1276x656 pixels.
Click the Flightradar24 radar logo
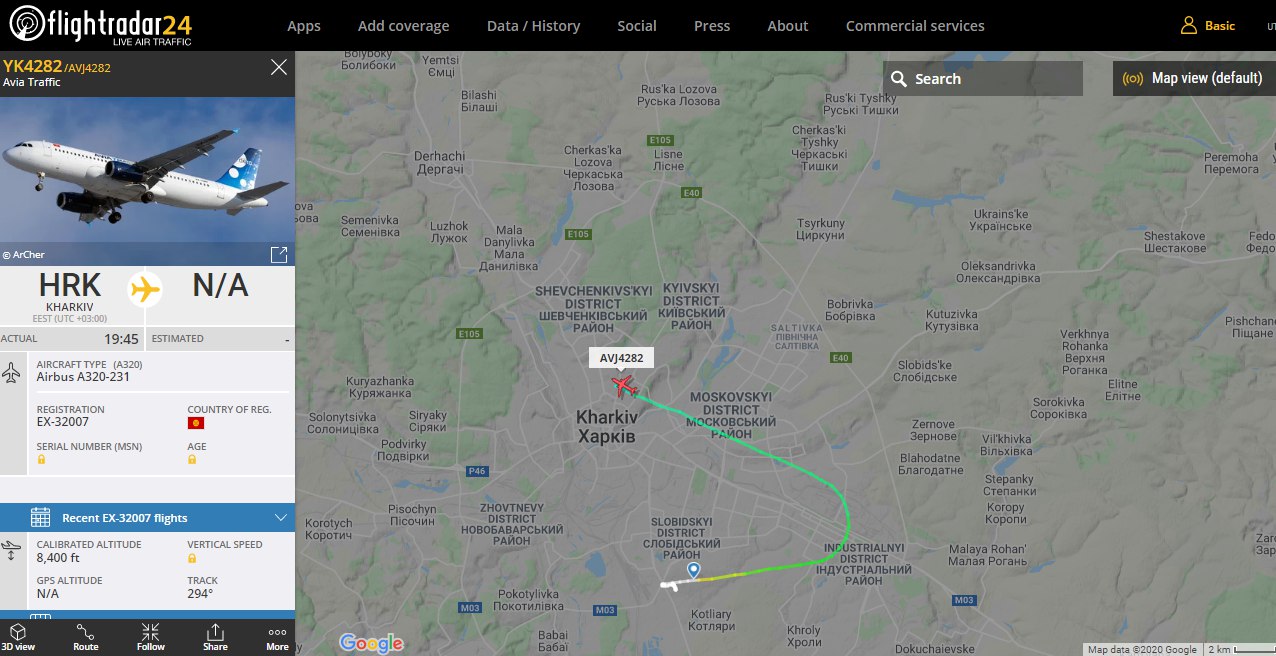point(27,25)
